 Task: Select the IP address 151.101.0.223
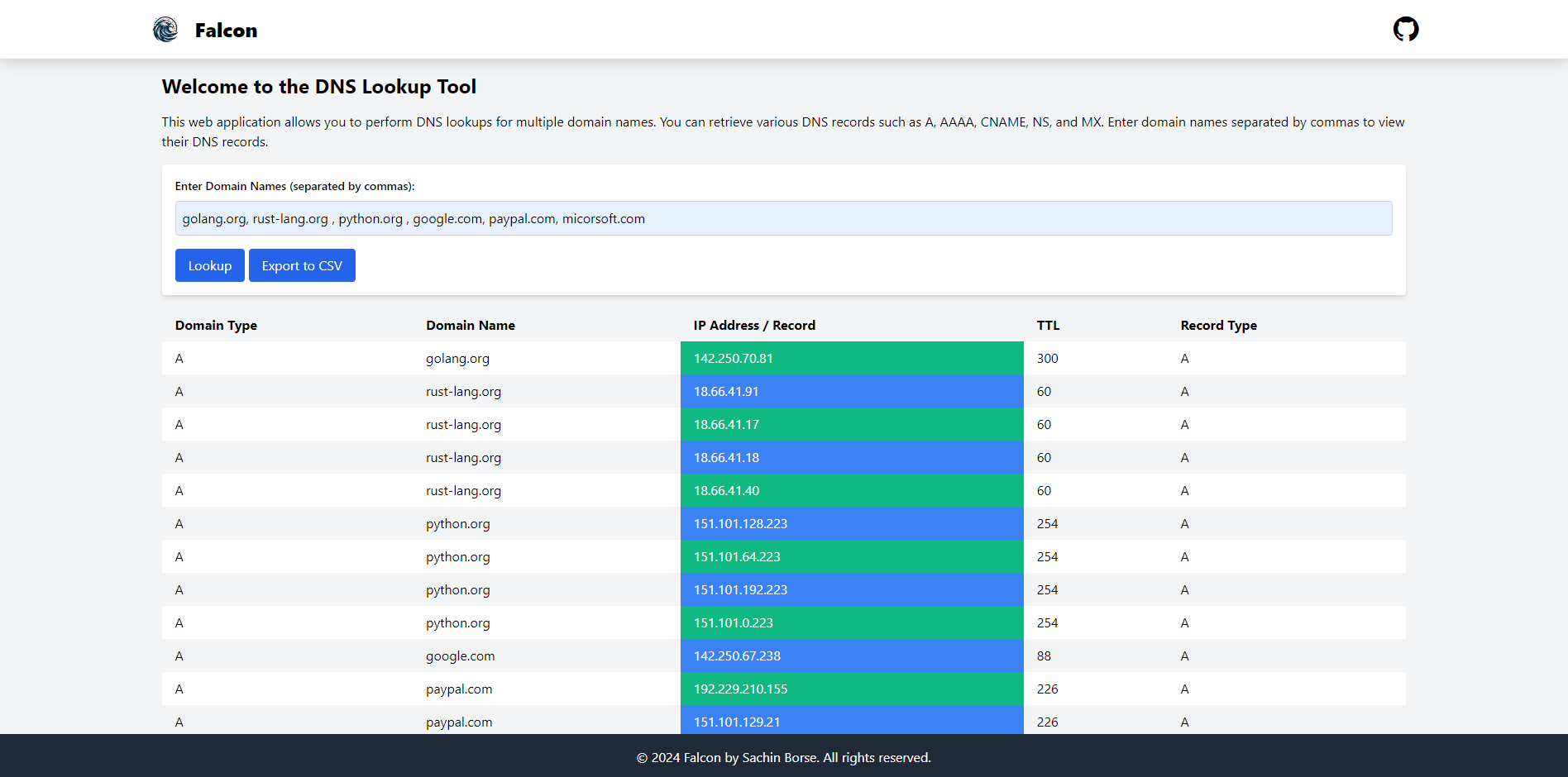tap(734, 622)
